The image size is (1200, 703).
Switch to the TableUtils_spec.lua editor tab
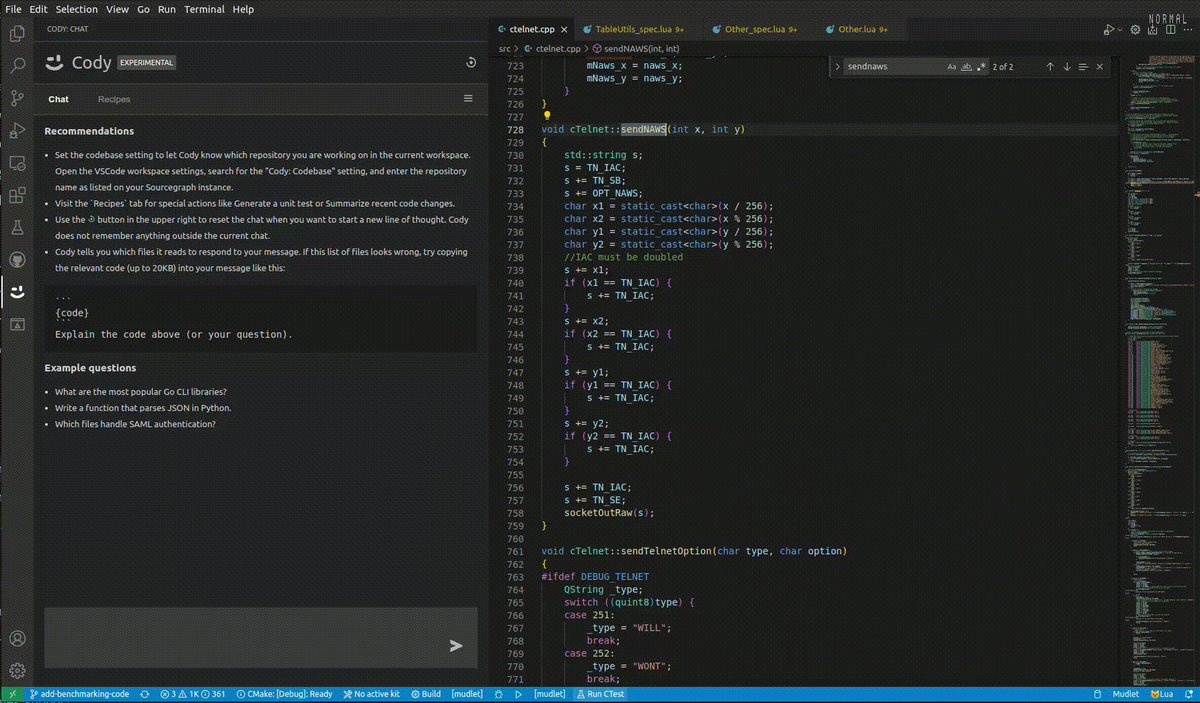632,30
